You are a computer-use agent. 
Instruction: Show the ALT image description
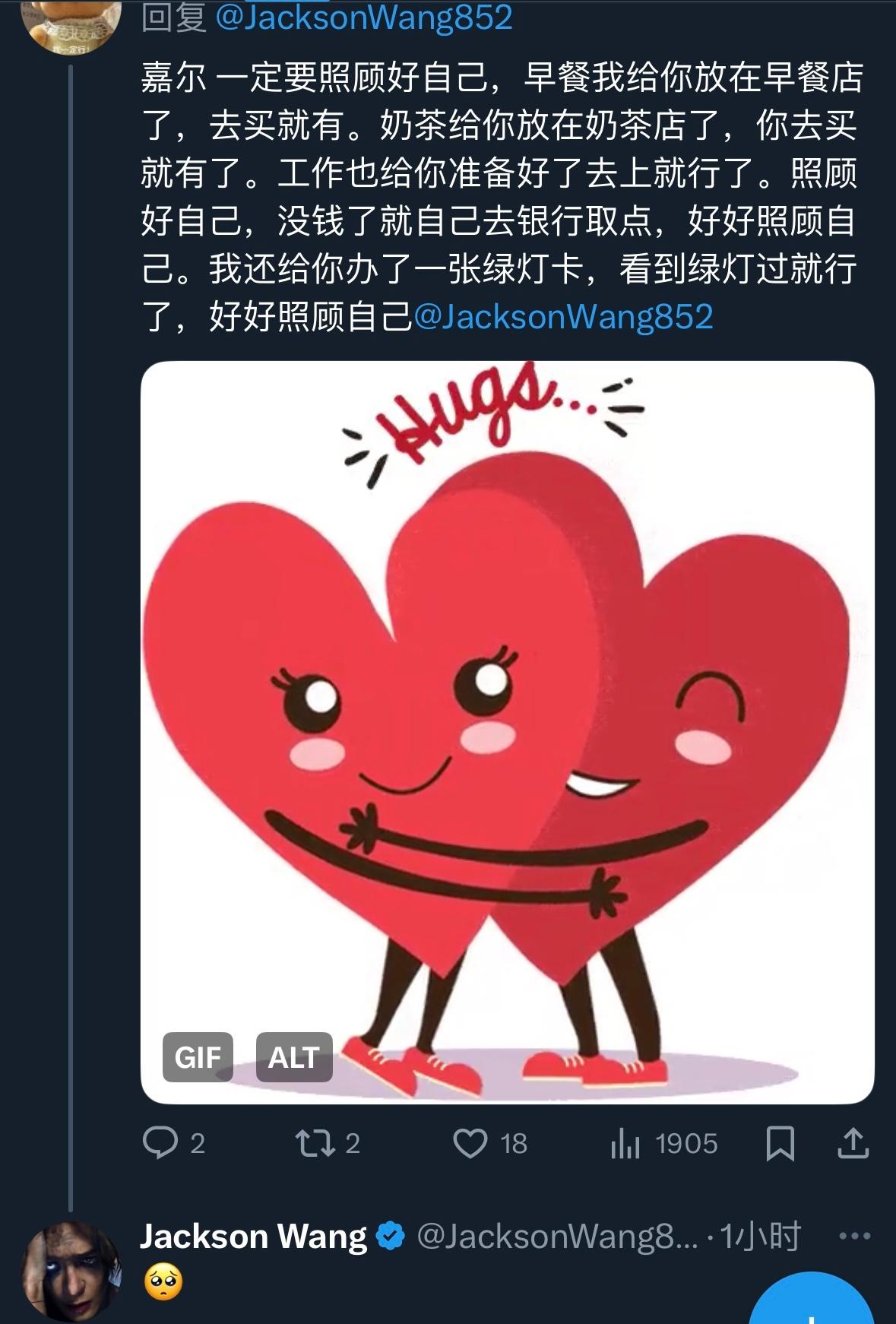(x=294, y=1056)
